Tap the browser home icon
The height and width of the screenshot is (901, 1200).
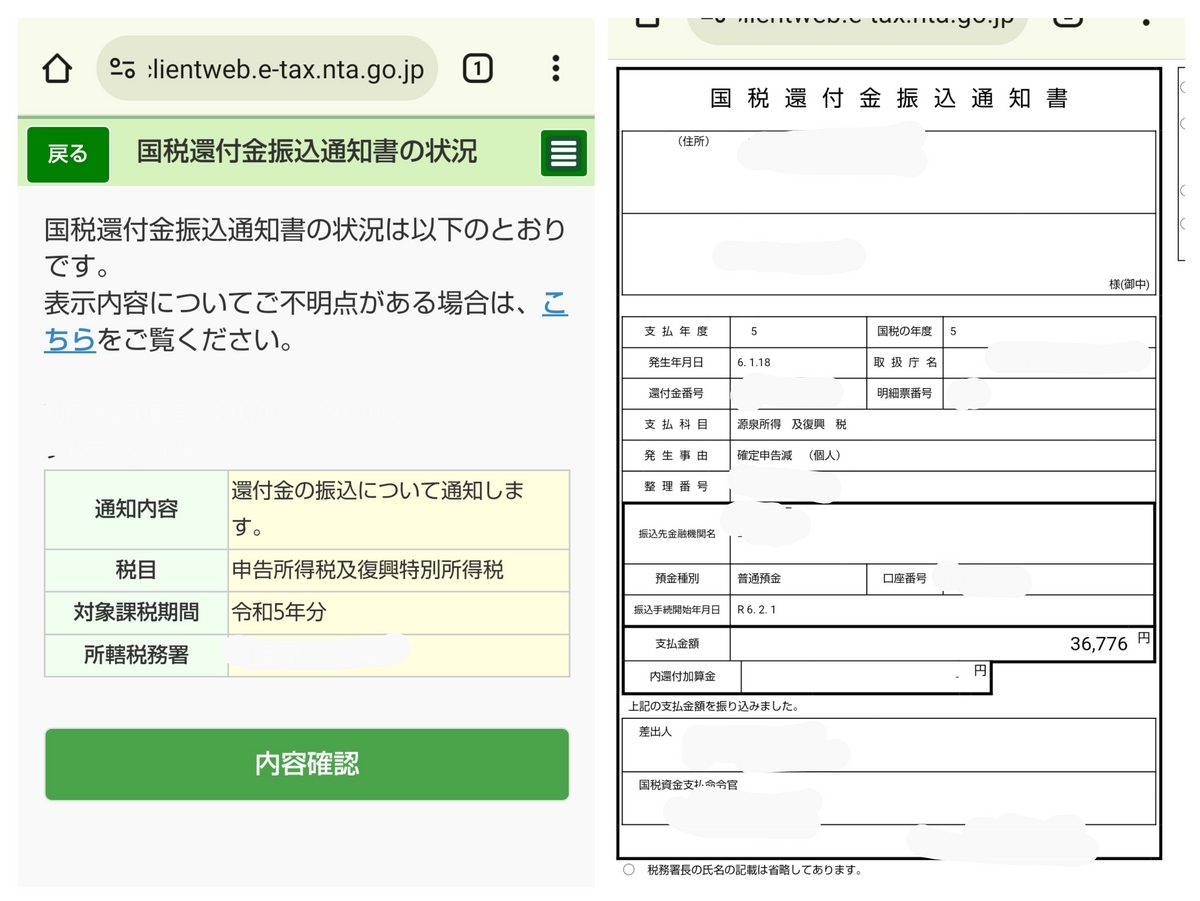click(57, 68)
